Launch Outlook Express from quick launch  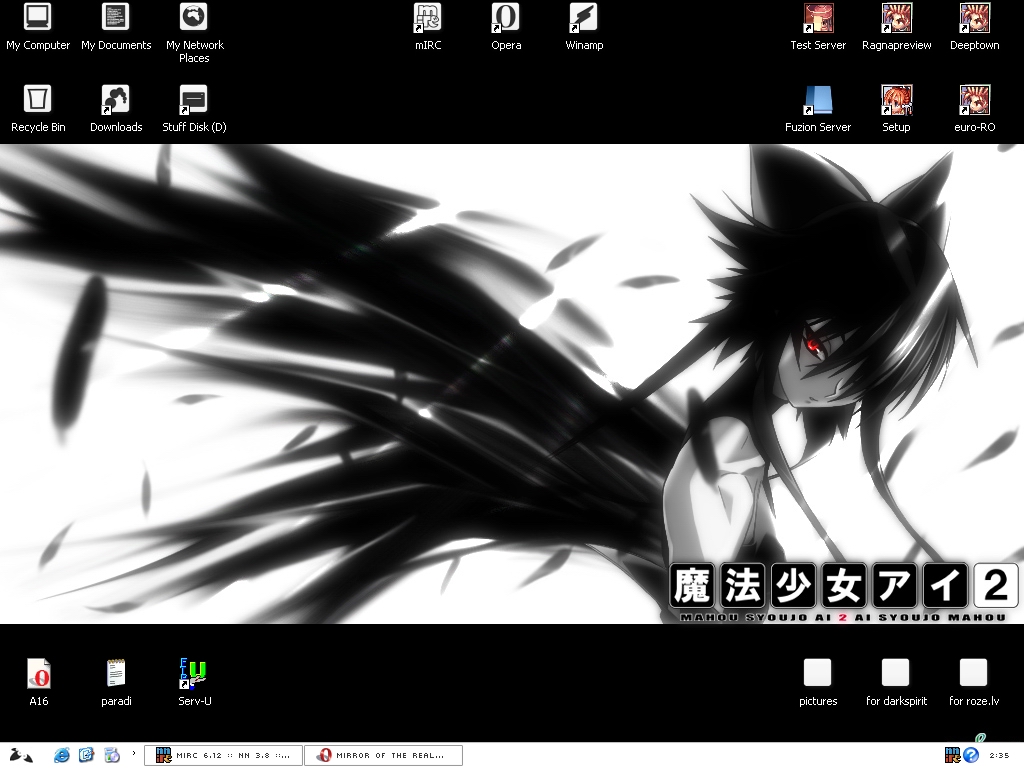[86, 756]
